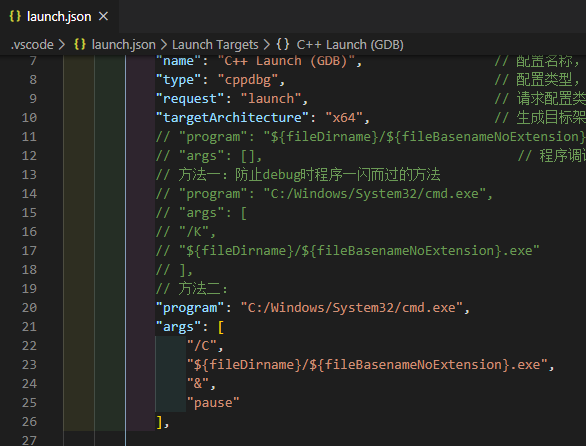Expand the chevron after launch.json breadcrumb
586x446 pixels.
(x=163, y=44)
